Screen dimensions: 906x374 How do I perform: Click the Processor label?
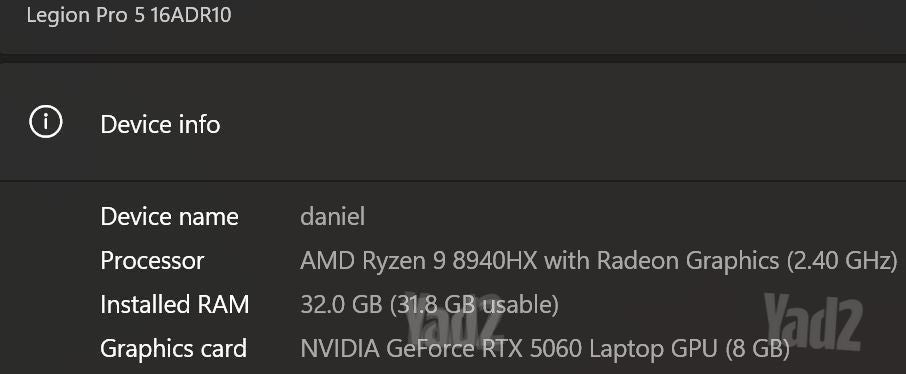(x=152, y=261)
